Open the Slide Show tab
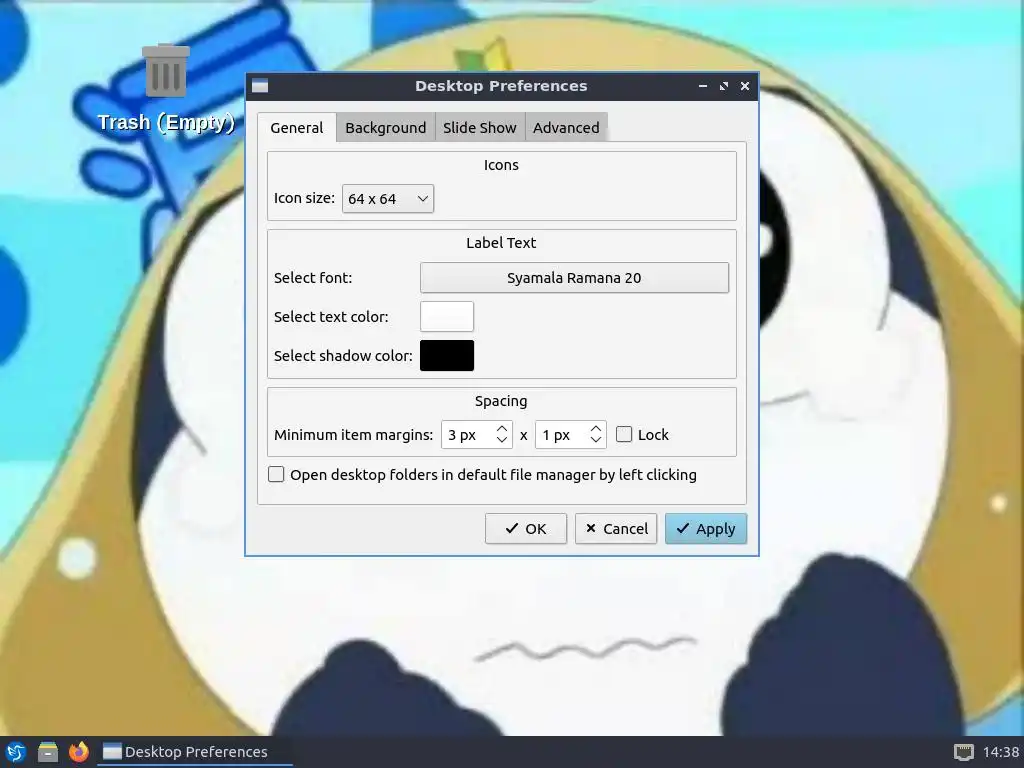 pyautogui.click(x=479, y=127)
